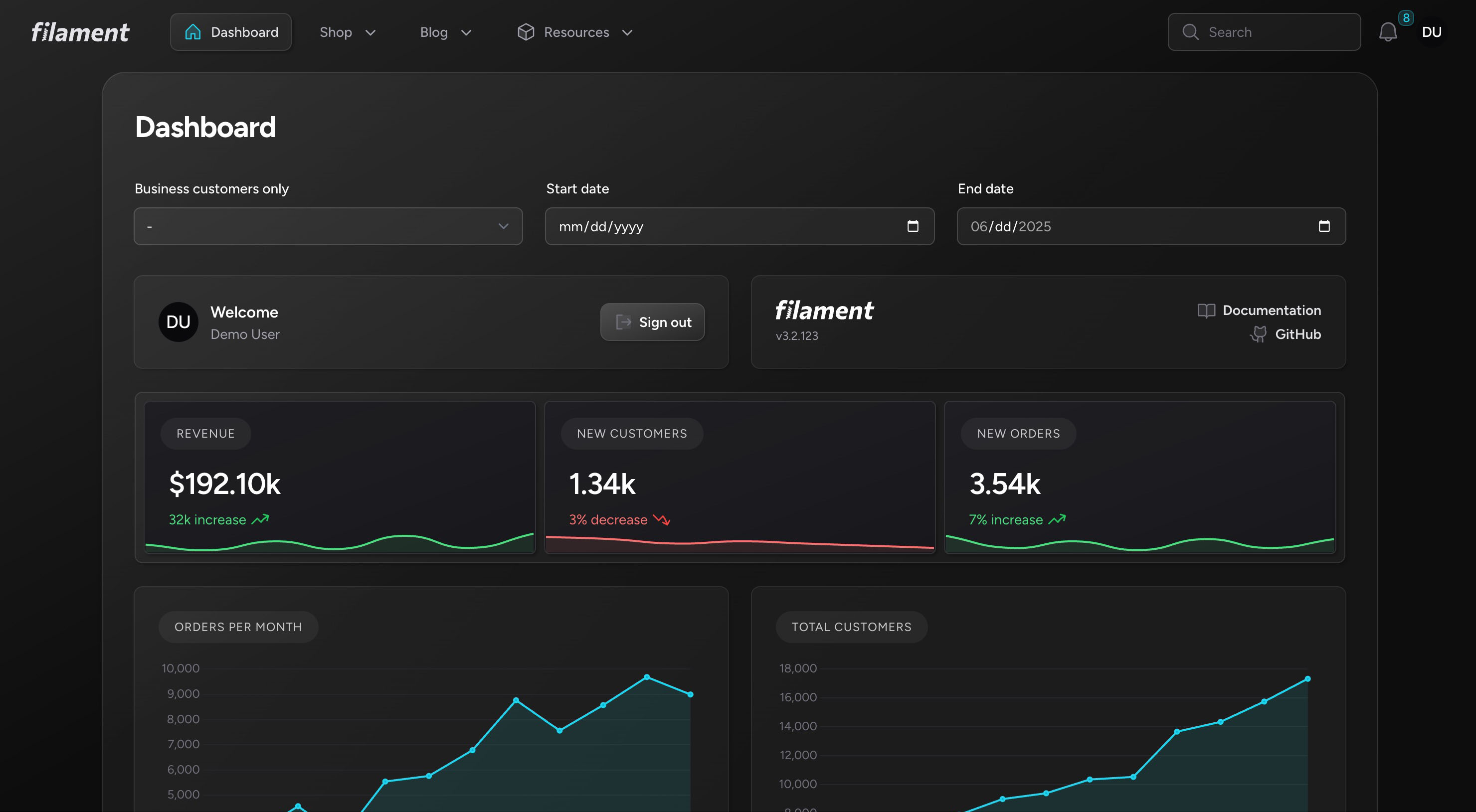Open the Resources nav menu
The height and width of the screenshot is (812, 1476).
coord(575,32)
